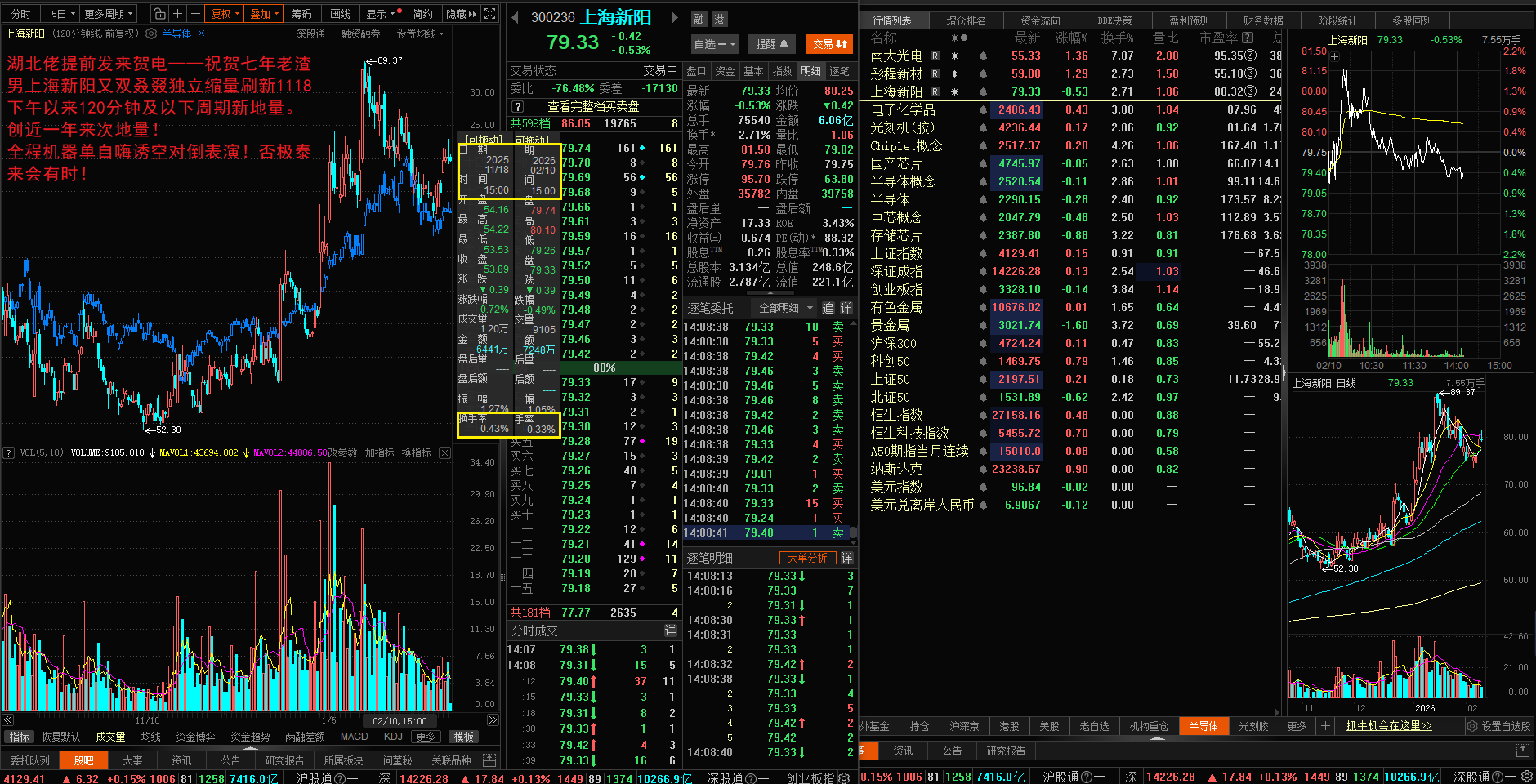Remove the 半导体 overlay with X icon
The height and width of the screenshot is (784, 1536).
pos(202,33)
